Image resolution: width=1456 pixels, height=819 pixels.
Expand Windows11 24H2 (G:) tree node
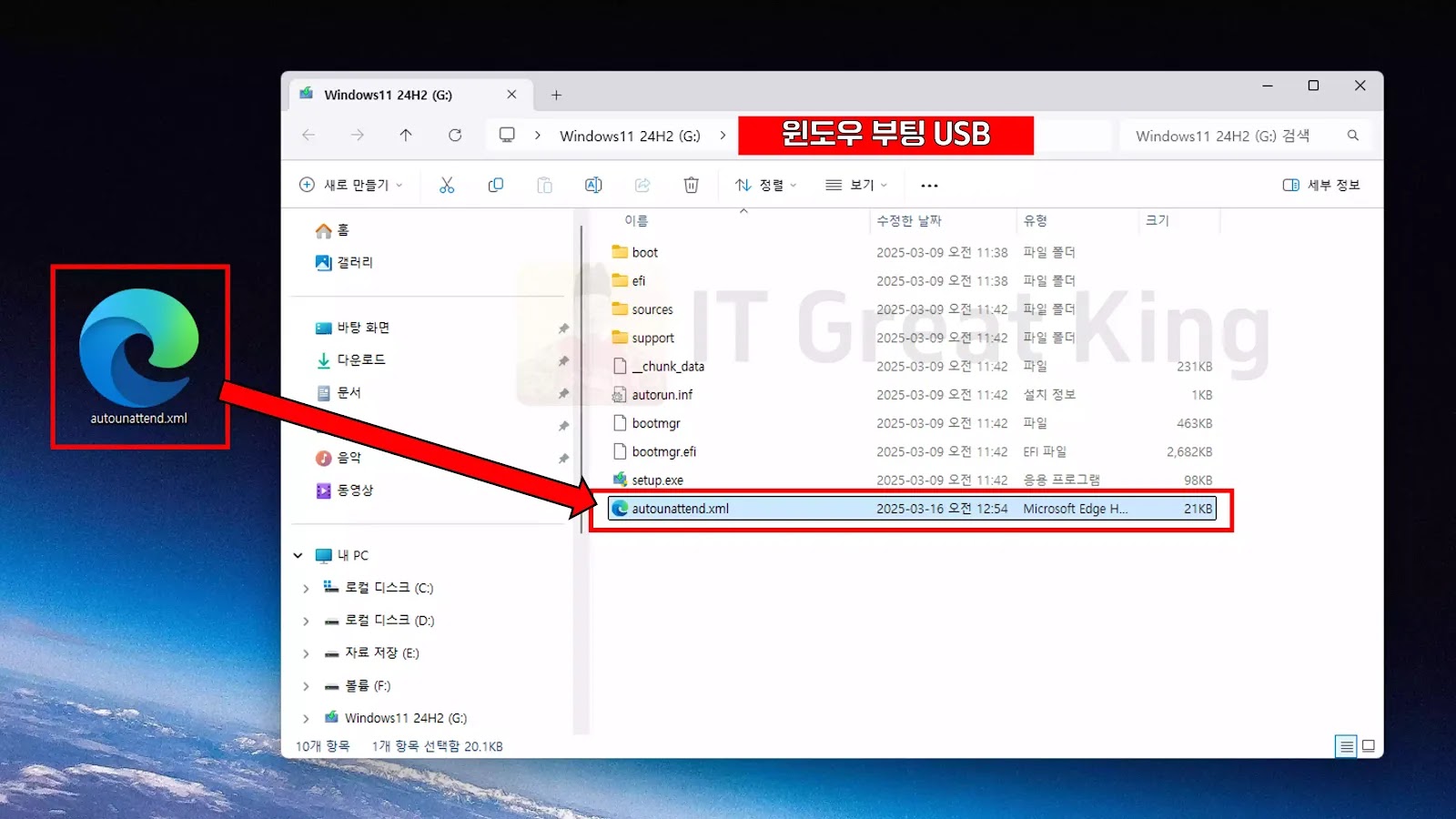pyautogui.click(x=306, y=718)
